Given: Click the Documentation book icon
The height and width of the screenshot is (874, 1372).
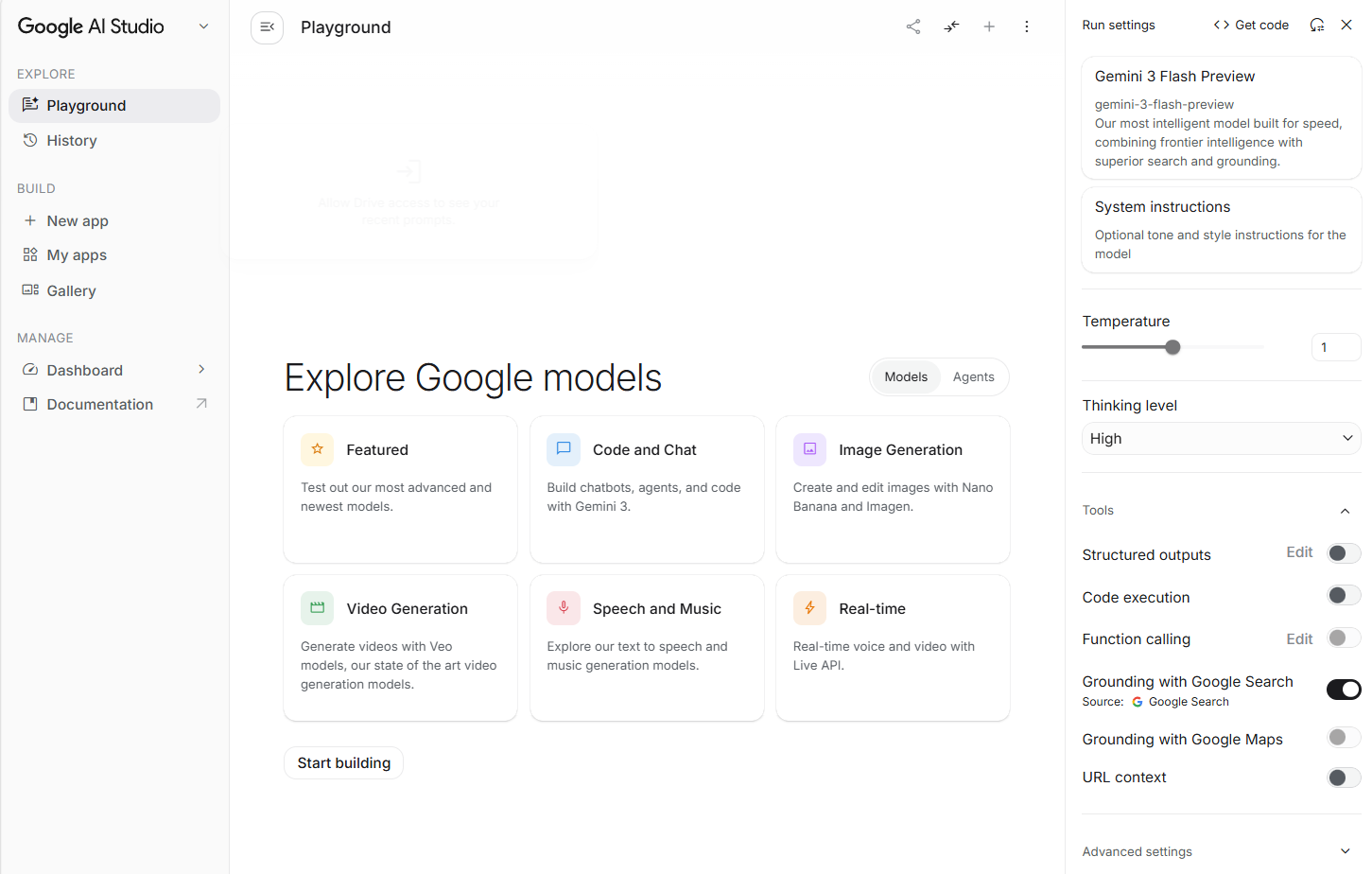Looking at the screenshot, I should click(30, 404).
